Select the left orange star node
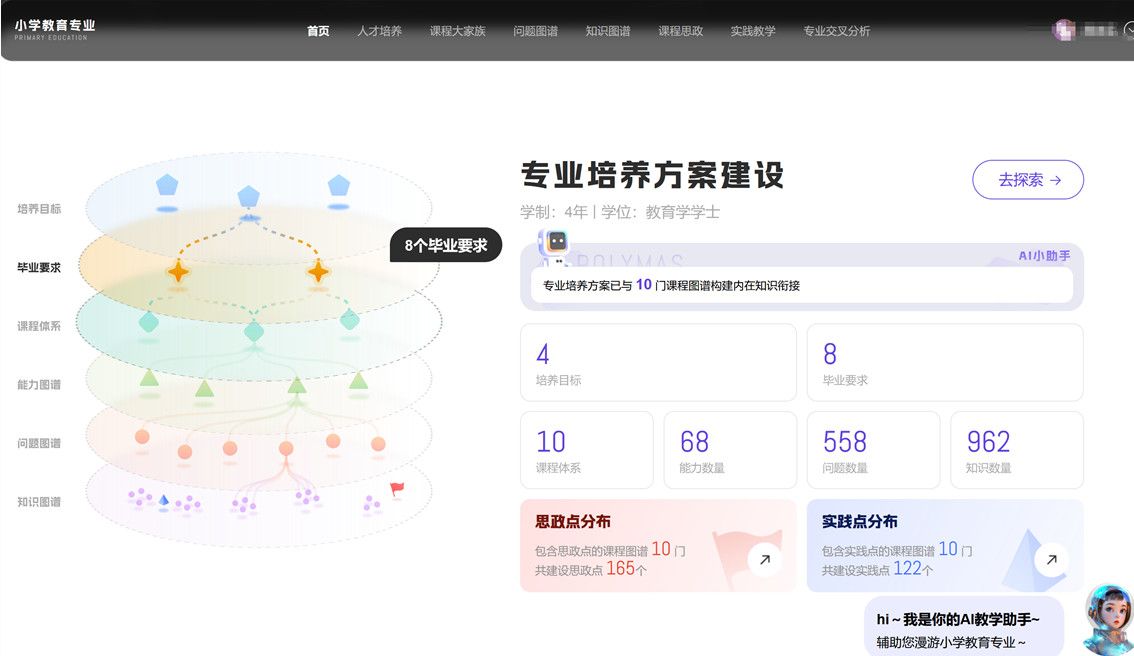The image size is (1134, 656). pos(178,271)
